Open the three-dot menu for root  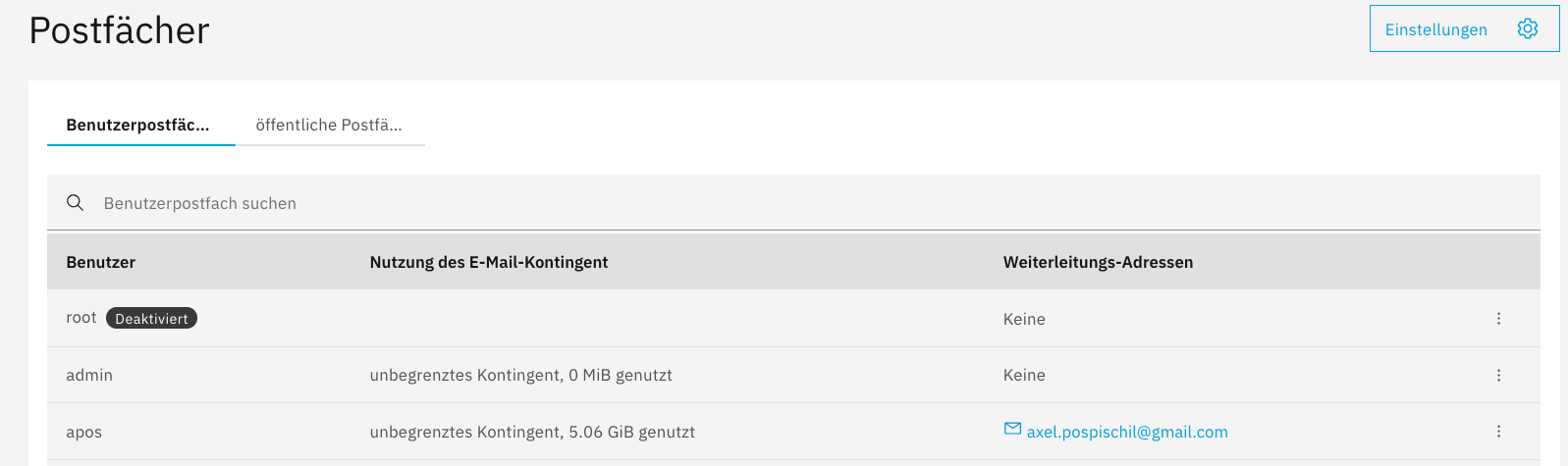(1498, 319)
